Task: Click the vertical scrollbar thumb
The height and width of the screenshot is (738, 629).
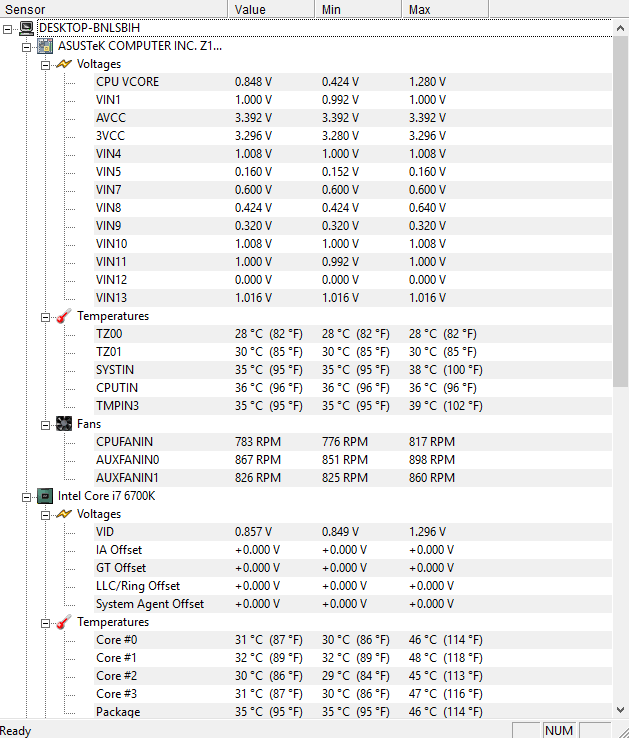Action: coord(620,212)
